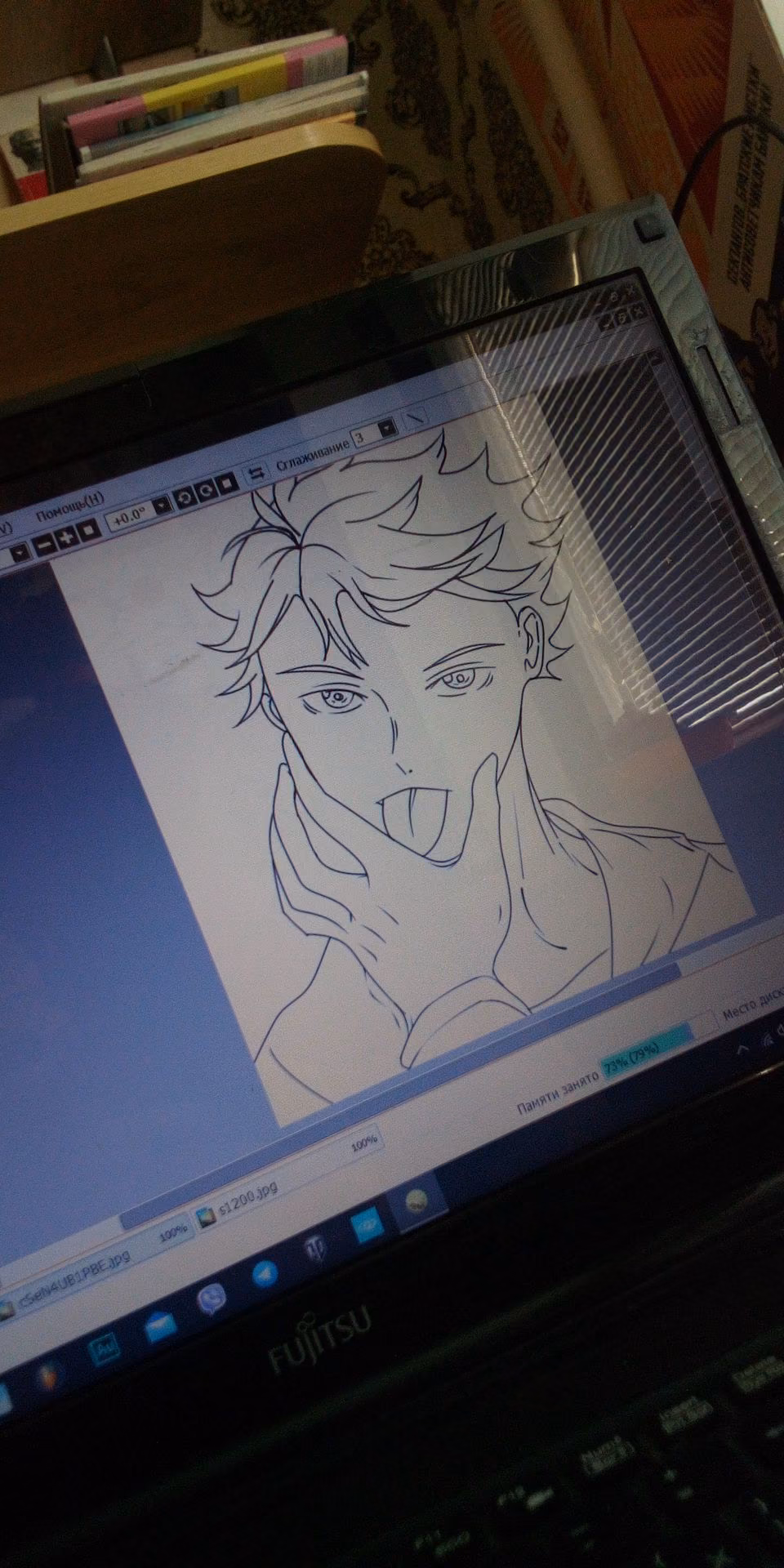The height and width of the screenshot is (1568, 784).
Task: Click the Сглаживание value field
Action: (364, 438)
